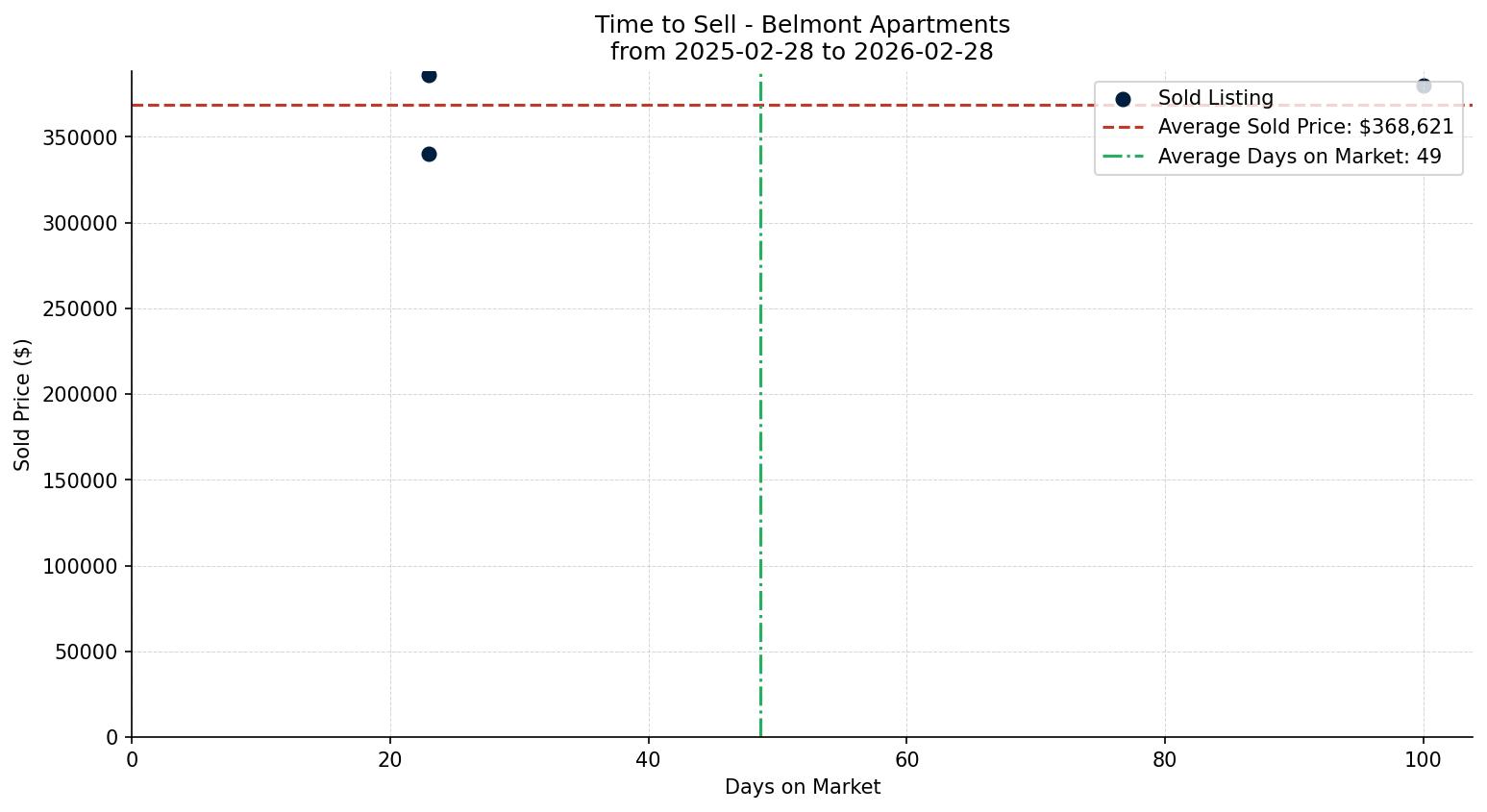Click the Average Days on Market legend text
Viewport: 1487px width, 812px height.
click(1299, 156)
